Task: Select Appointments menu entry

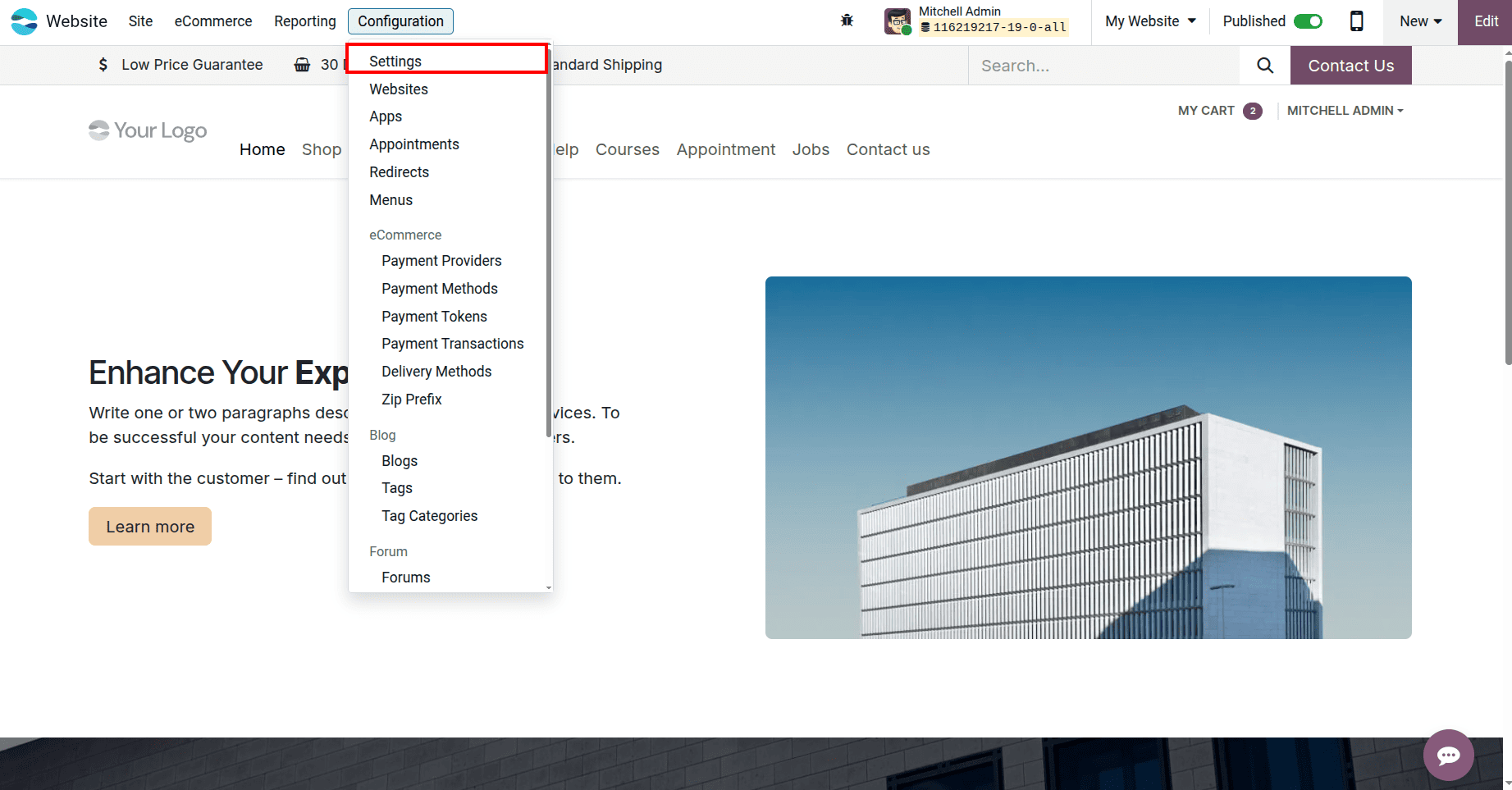Action: click(447, 144)
